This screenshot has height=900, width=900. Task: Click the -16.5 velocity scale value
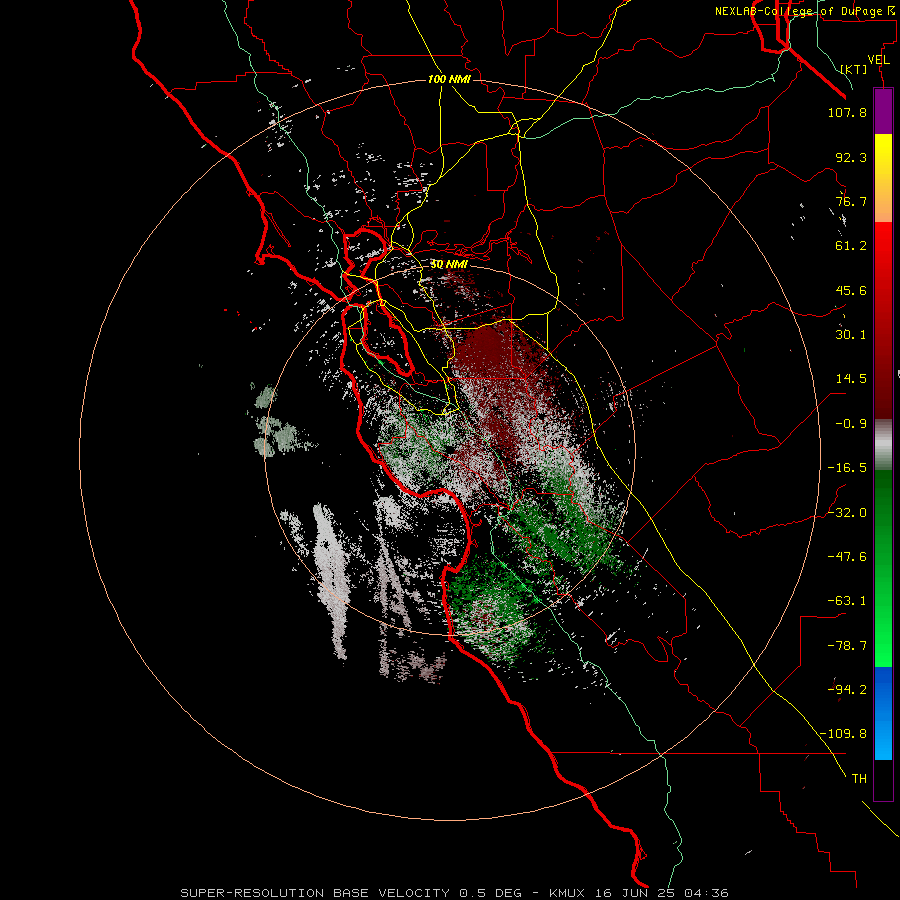point(847,468)
